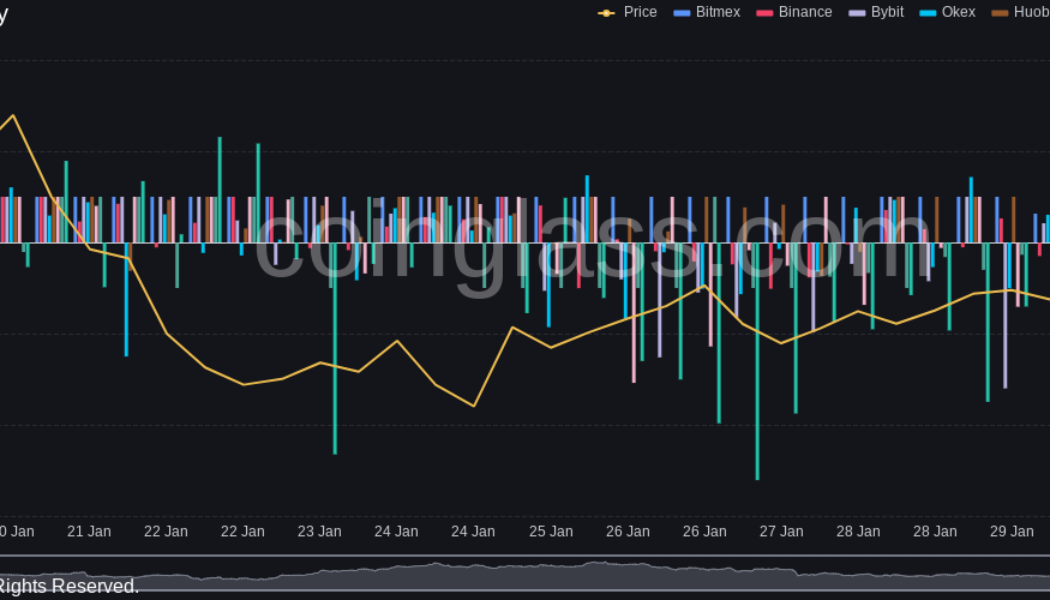Click the Price legend line marker icon
This screenshot has height=600, width=1050.
pos(608,12)
